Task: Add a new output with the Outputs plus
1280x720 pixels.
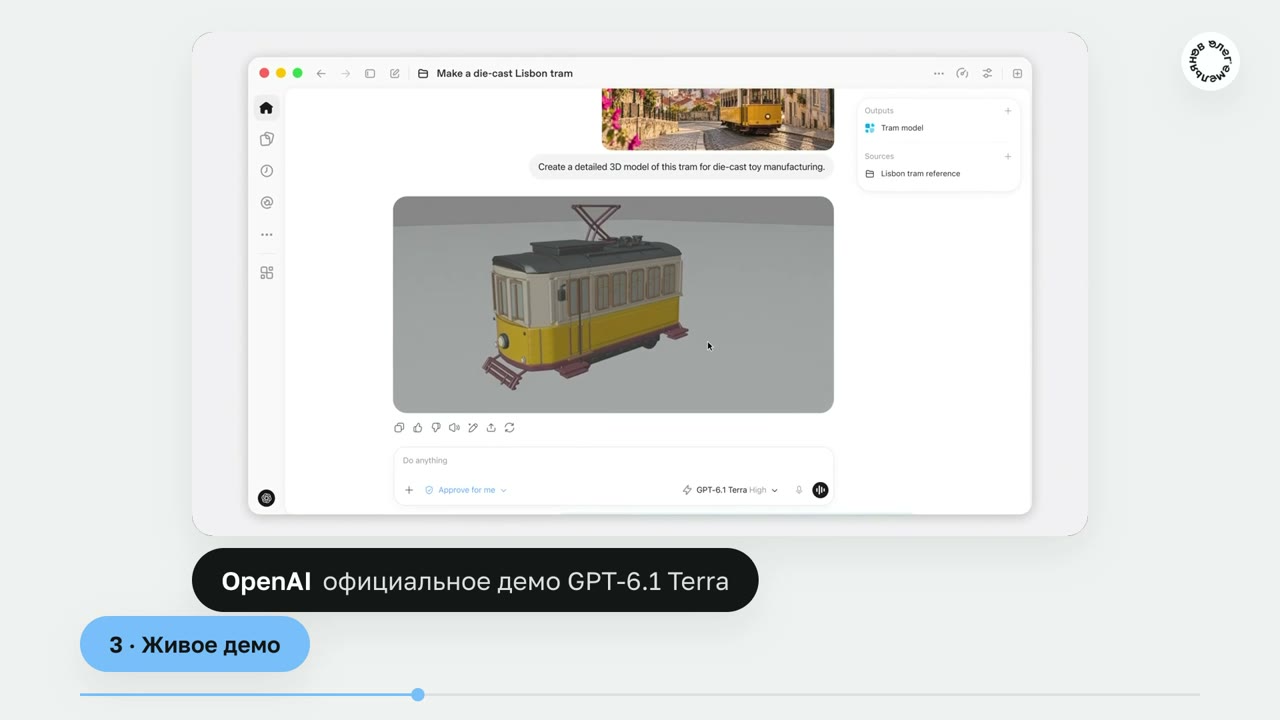Action: (1008, 111)
